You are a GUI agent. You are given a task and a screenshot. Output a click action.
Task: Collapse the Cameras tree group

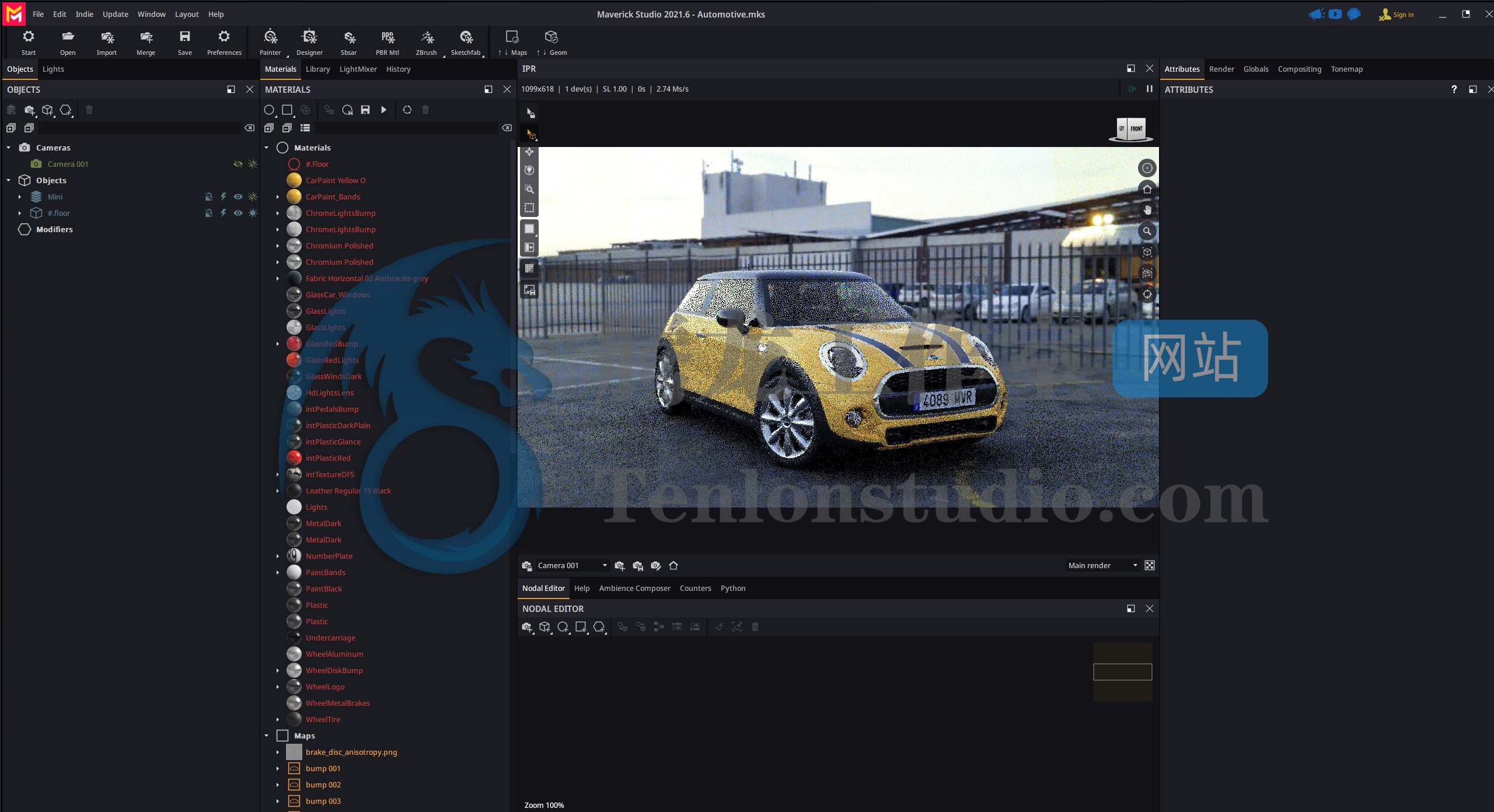[x=9, y=148]
